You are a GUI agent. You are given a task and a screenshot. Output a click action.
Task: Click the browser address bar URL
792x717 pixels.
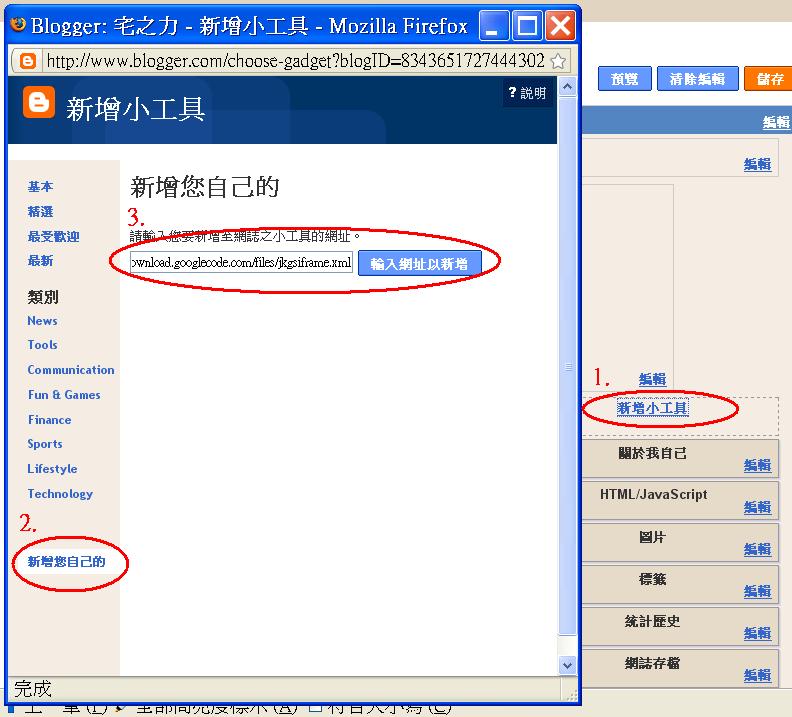(x=295, y=61)
